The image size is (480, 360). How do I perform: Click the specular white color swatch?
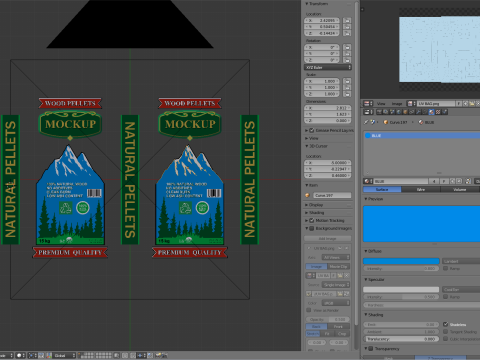click(401, 289)
